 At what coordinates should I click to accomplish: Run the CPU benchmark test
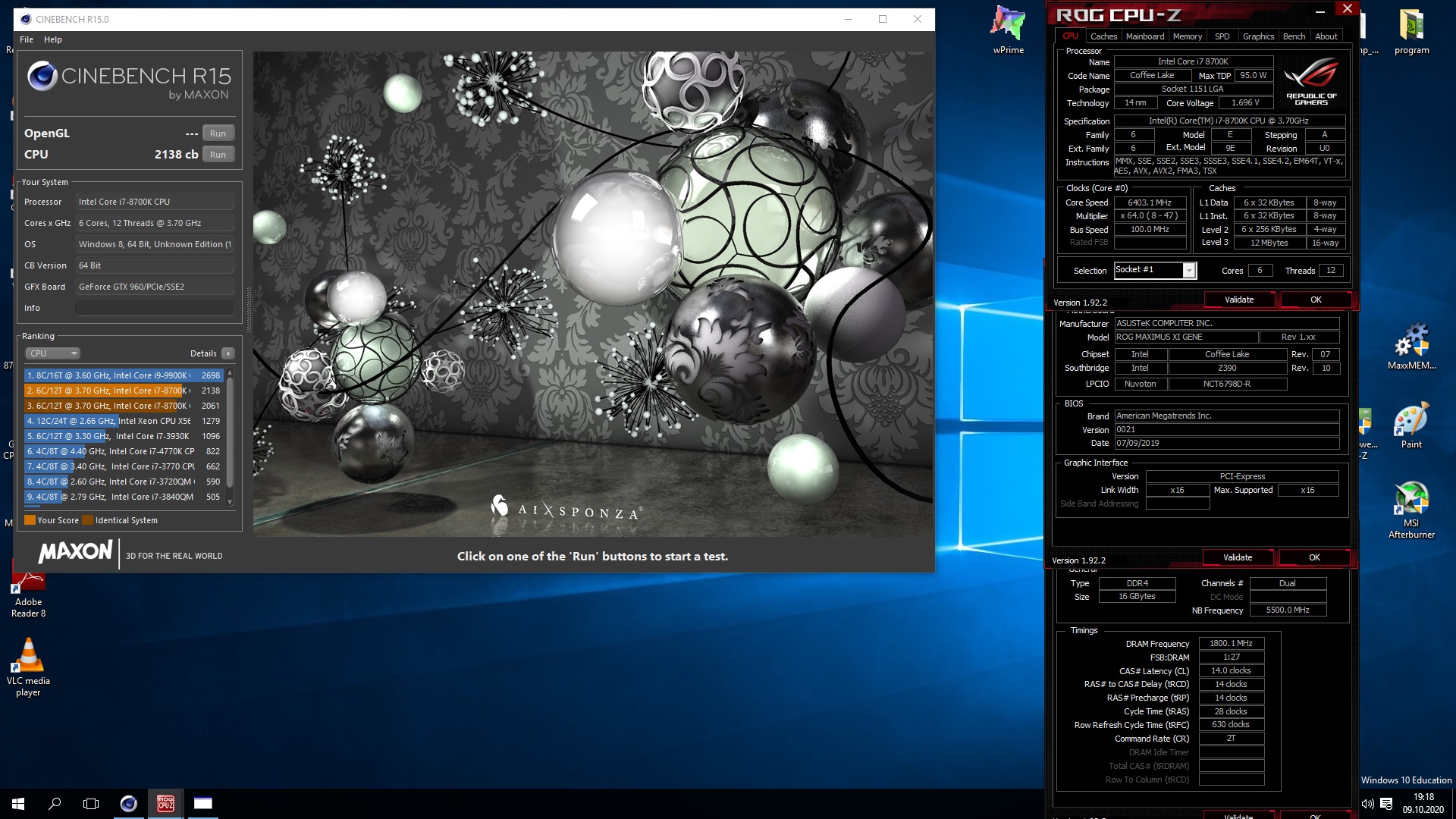tap(218, 155)
